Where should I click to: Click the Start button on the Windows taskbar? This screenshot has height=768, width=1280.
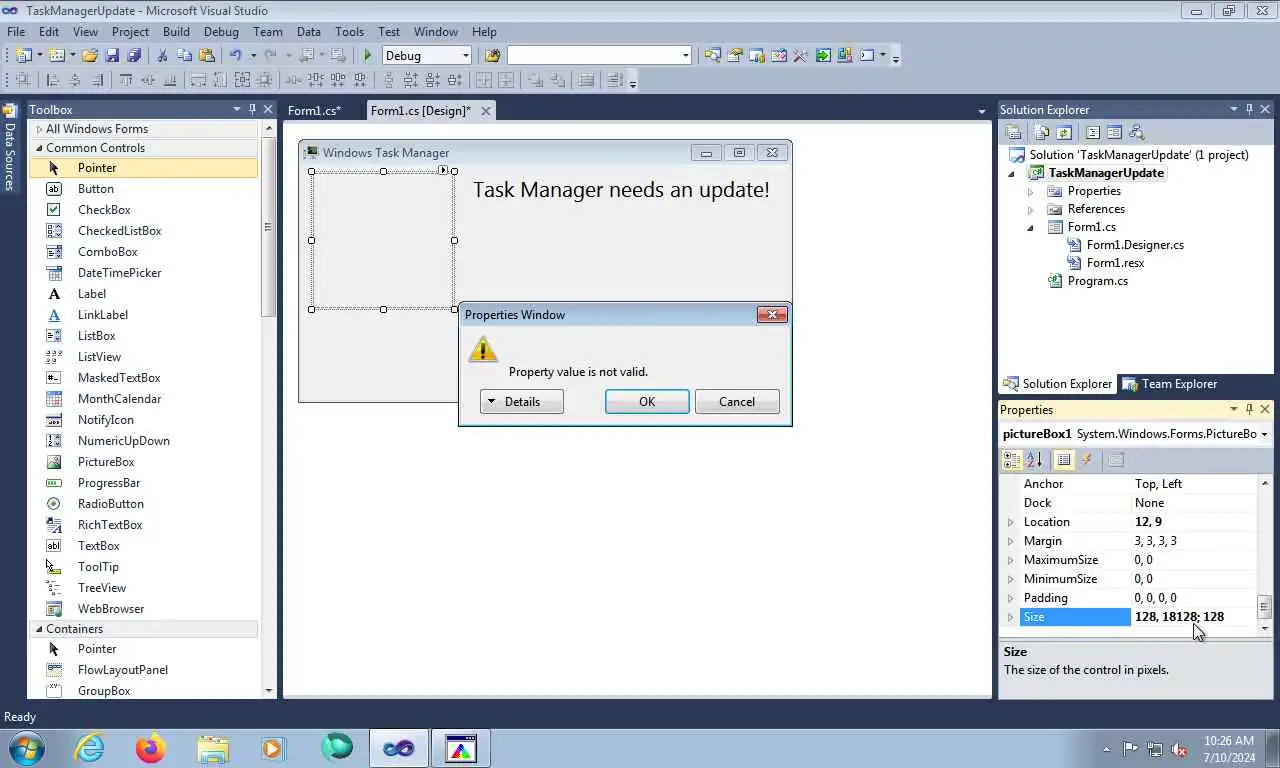coord(26,748)
